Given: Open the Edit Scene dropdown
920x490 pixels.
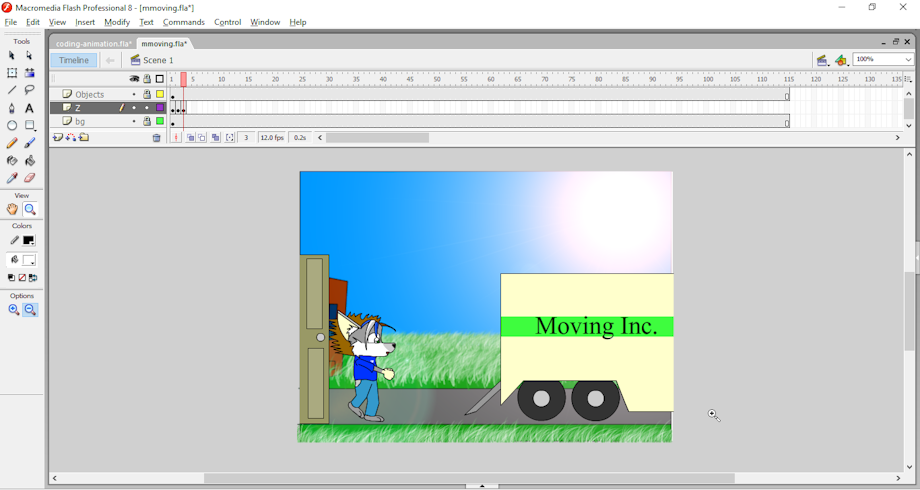Looking at the screenshot, I should coord(823,60).
